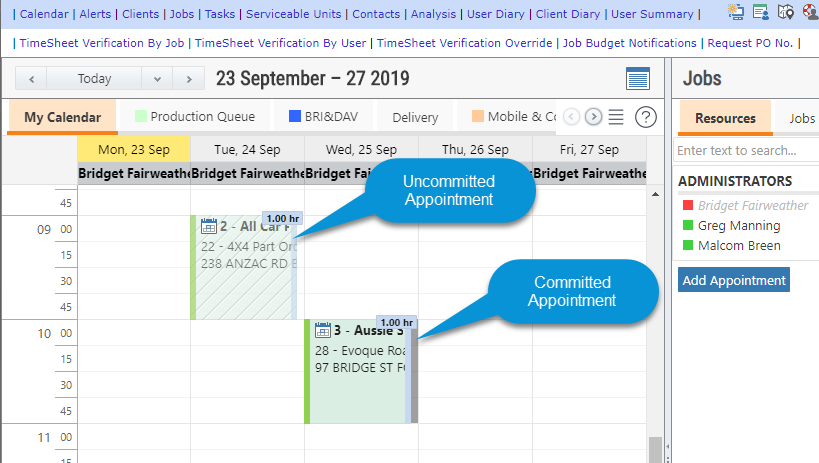
Task: Open the Client Diary link
Action: tap(568, 14)
